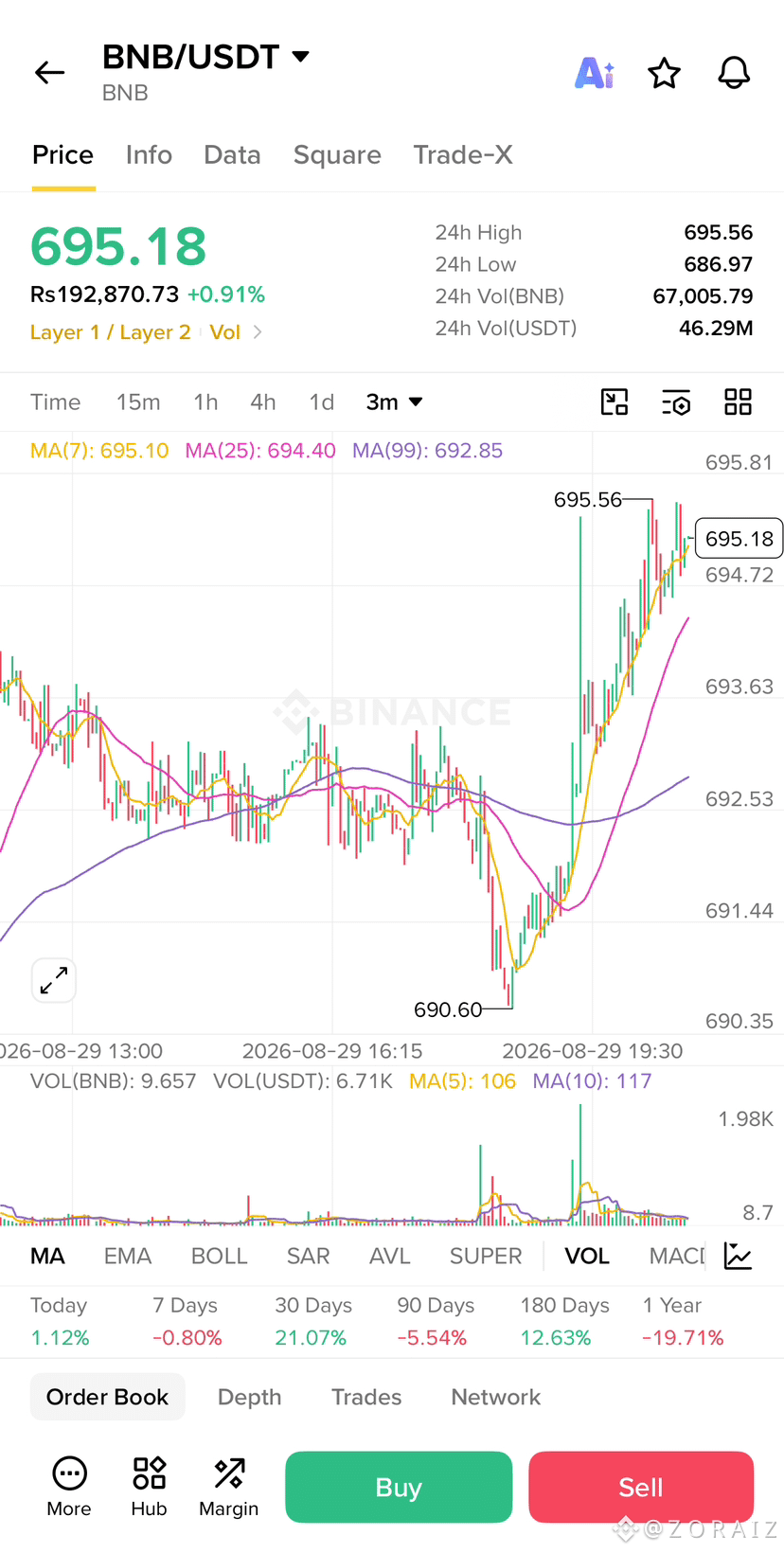784x1553 pixels.
Task: Toggle the MACD sub-indicator
Action: click(x=677, y=1256)
